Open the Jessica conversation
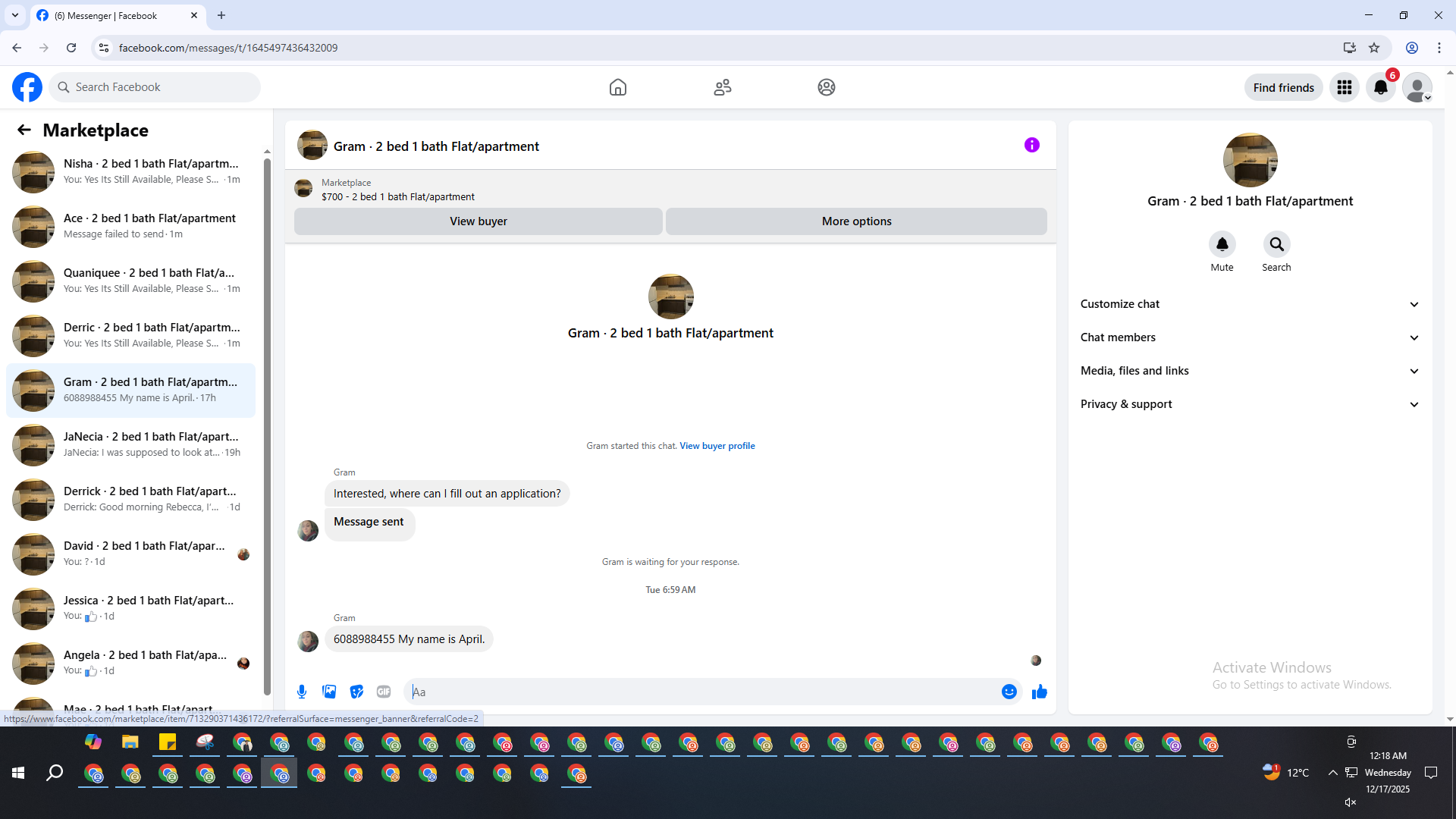Viewport: 1456px width, 819px height. (130, 609)
